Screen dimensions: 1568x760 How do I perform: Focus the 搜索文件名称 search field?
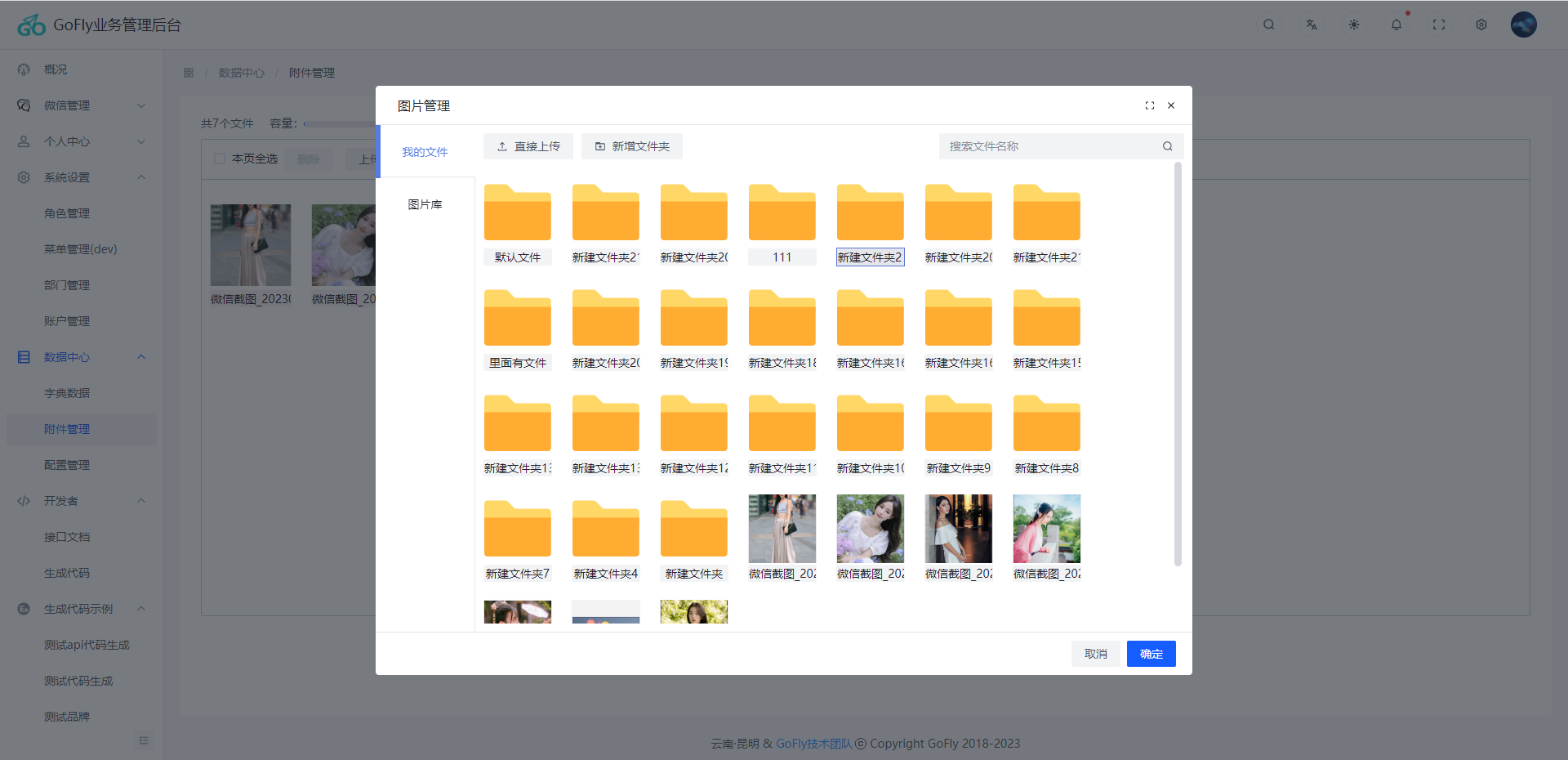(1062, 146)
